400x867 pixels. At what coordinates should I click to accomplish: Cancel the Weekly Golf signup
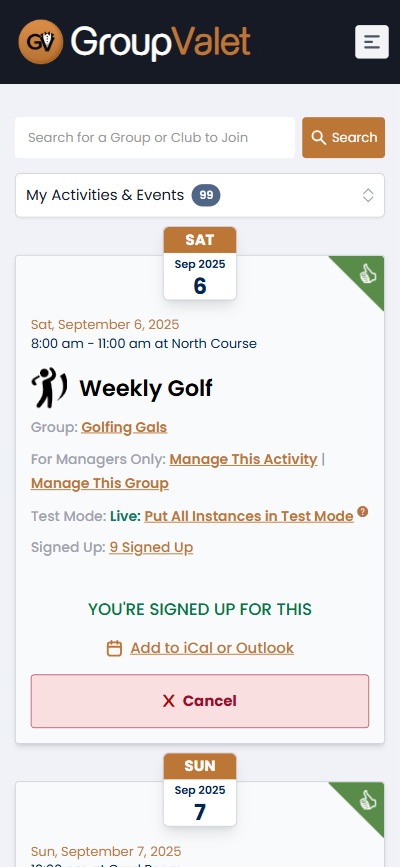click(x=200, y=701)
